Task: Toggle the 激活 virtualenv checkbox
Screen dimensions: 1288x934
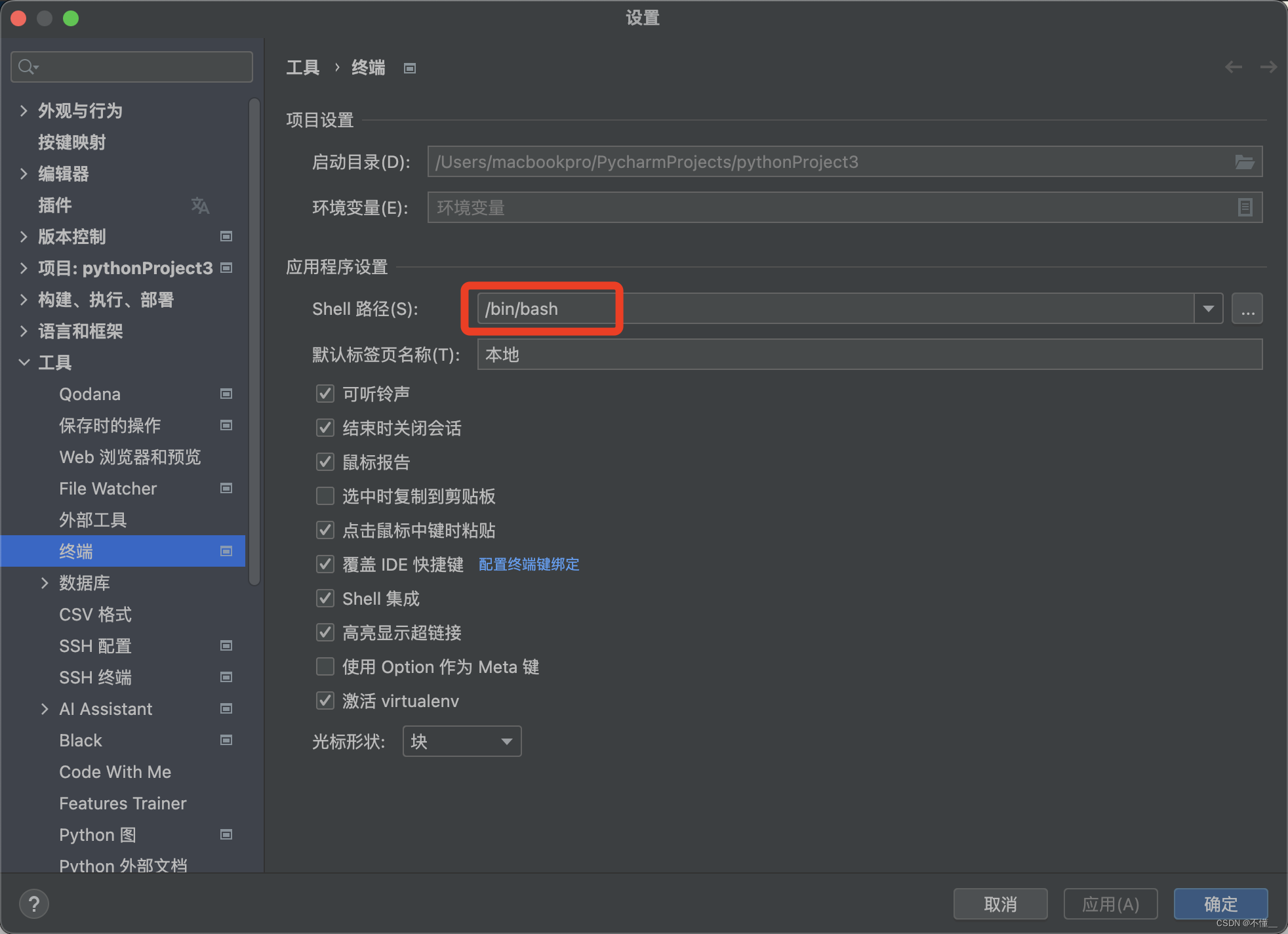Action: (x=325, y=700)
